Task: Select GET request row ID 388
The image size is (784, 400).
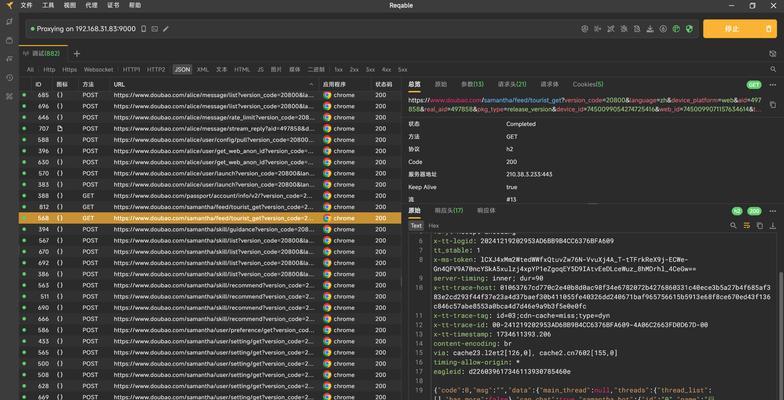Action: pos(210,196)
